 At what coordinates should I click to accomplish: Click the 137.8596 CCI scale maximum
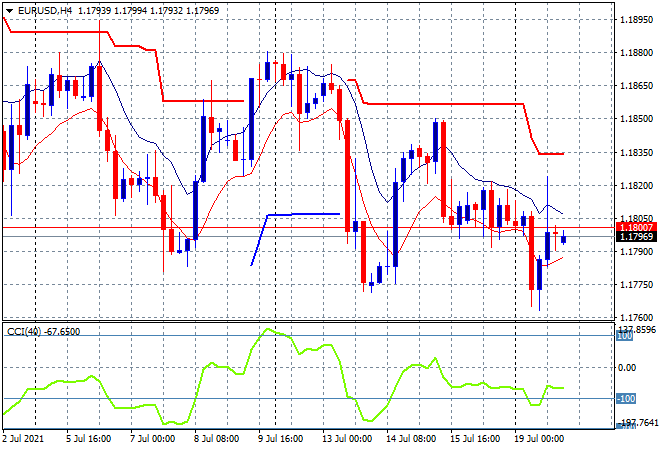pos(636,329)
